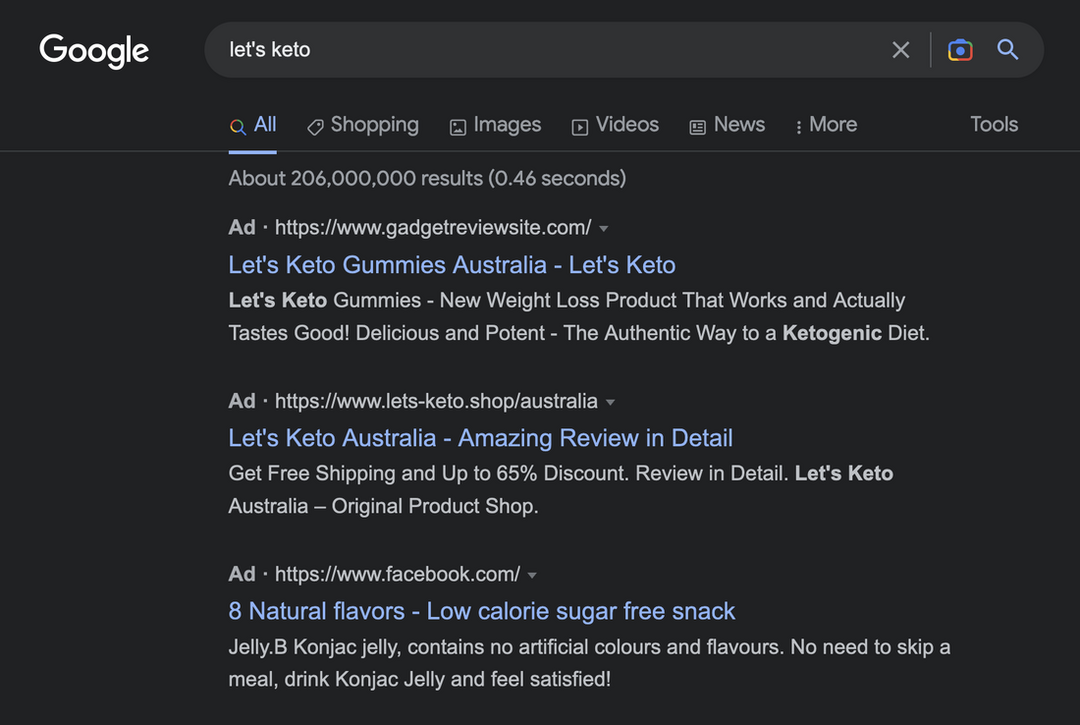Image resolution: width=1080 pixels, height=725 pixels.
Task: Click the News newspaper icon
Action: (x=698, y=127)
